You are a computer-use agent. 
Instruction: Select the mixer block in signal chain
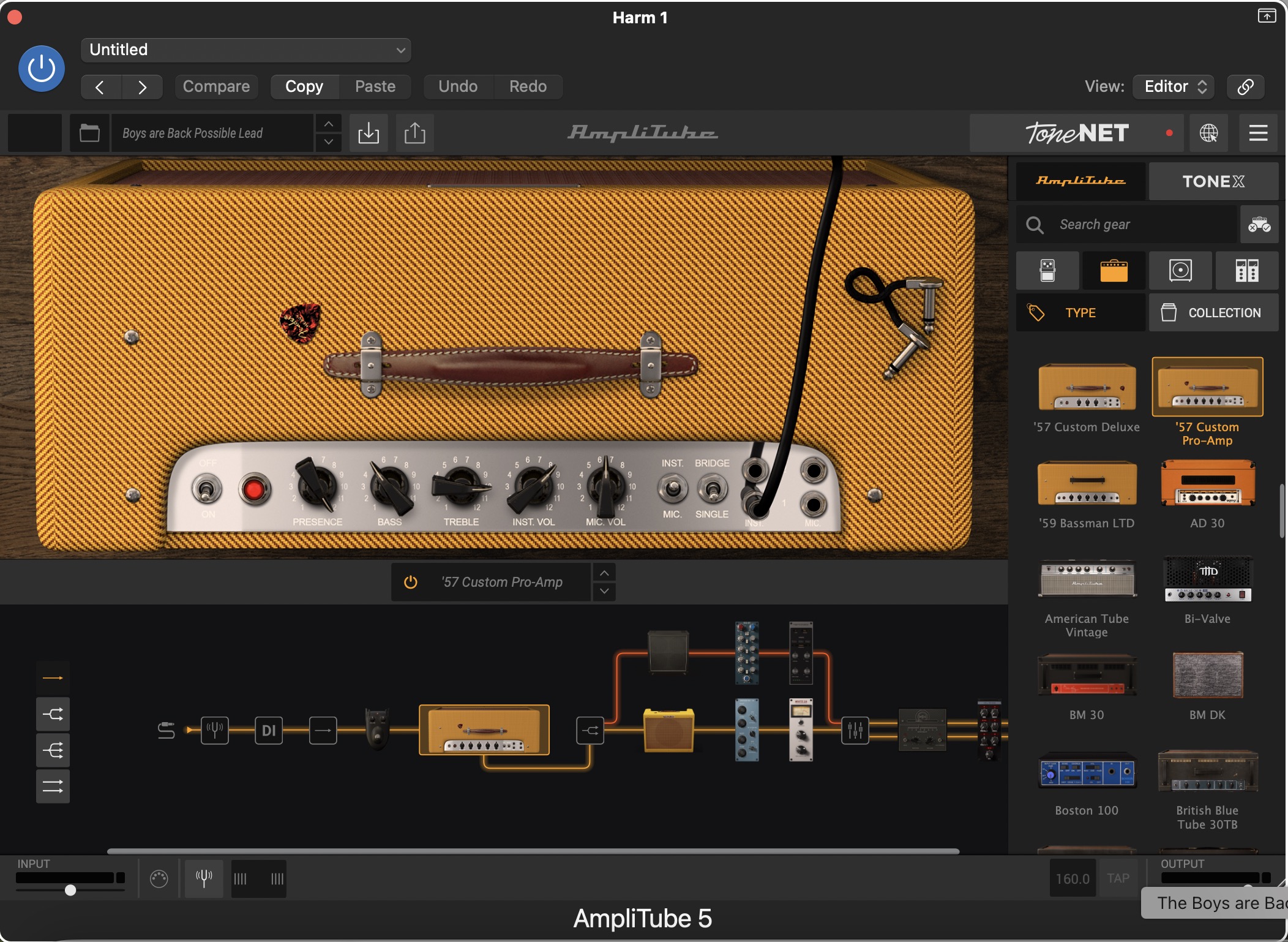click(855, 730)
